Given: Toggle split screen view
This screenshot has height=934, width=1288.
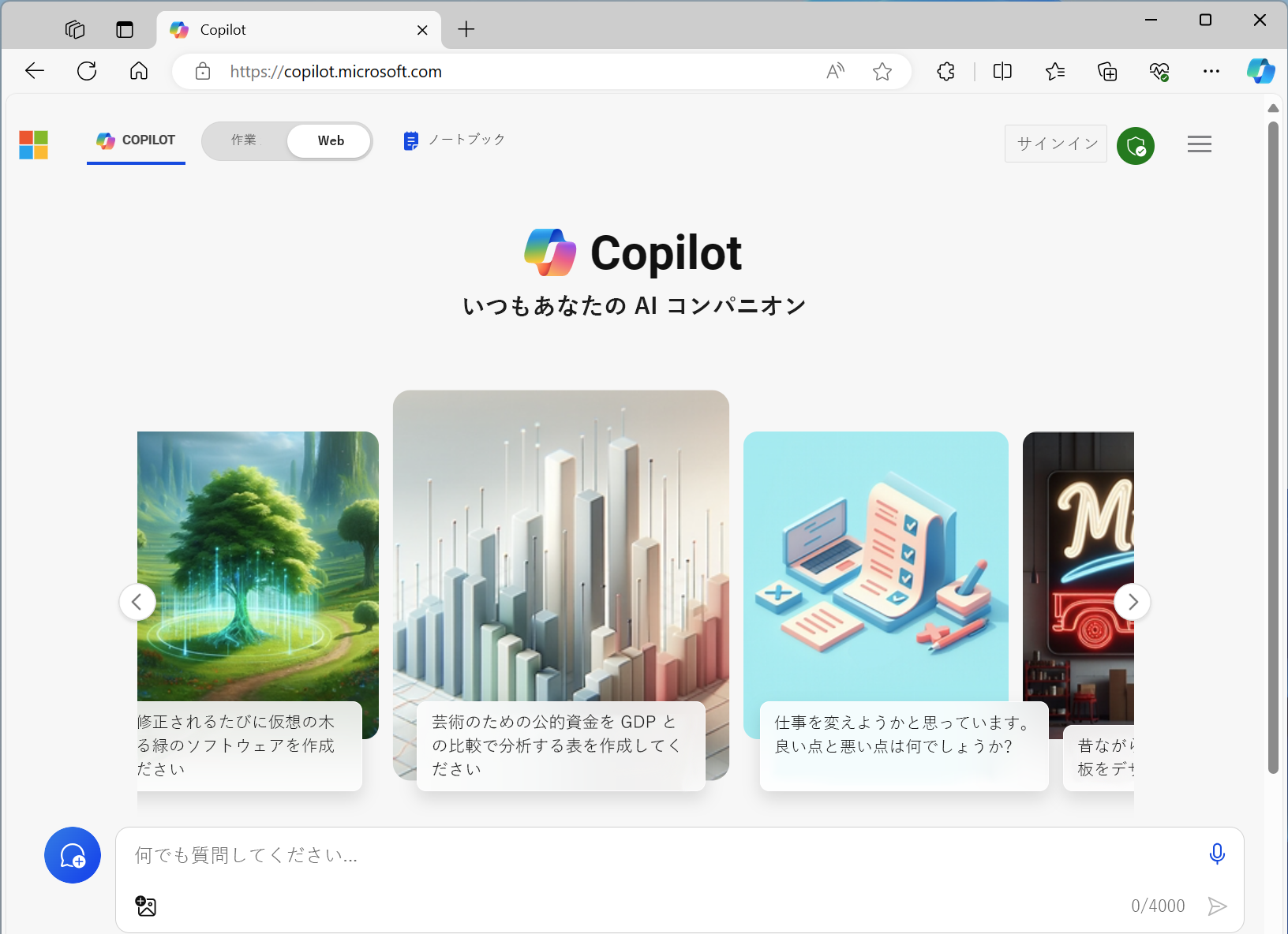Looking at the screenshot, I should [1002, 71].
